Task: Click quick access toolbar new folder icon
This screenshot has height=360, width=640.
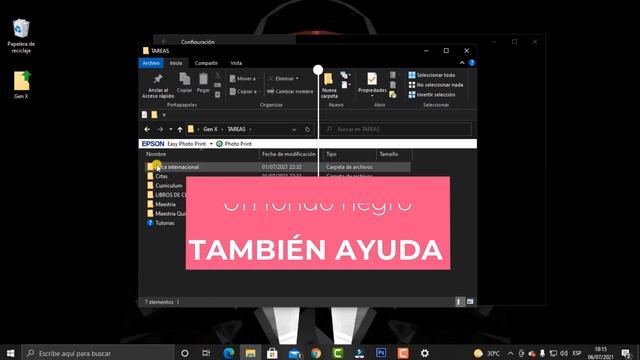Action: click(154, 115)
